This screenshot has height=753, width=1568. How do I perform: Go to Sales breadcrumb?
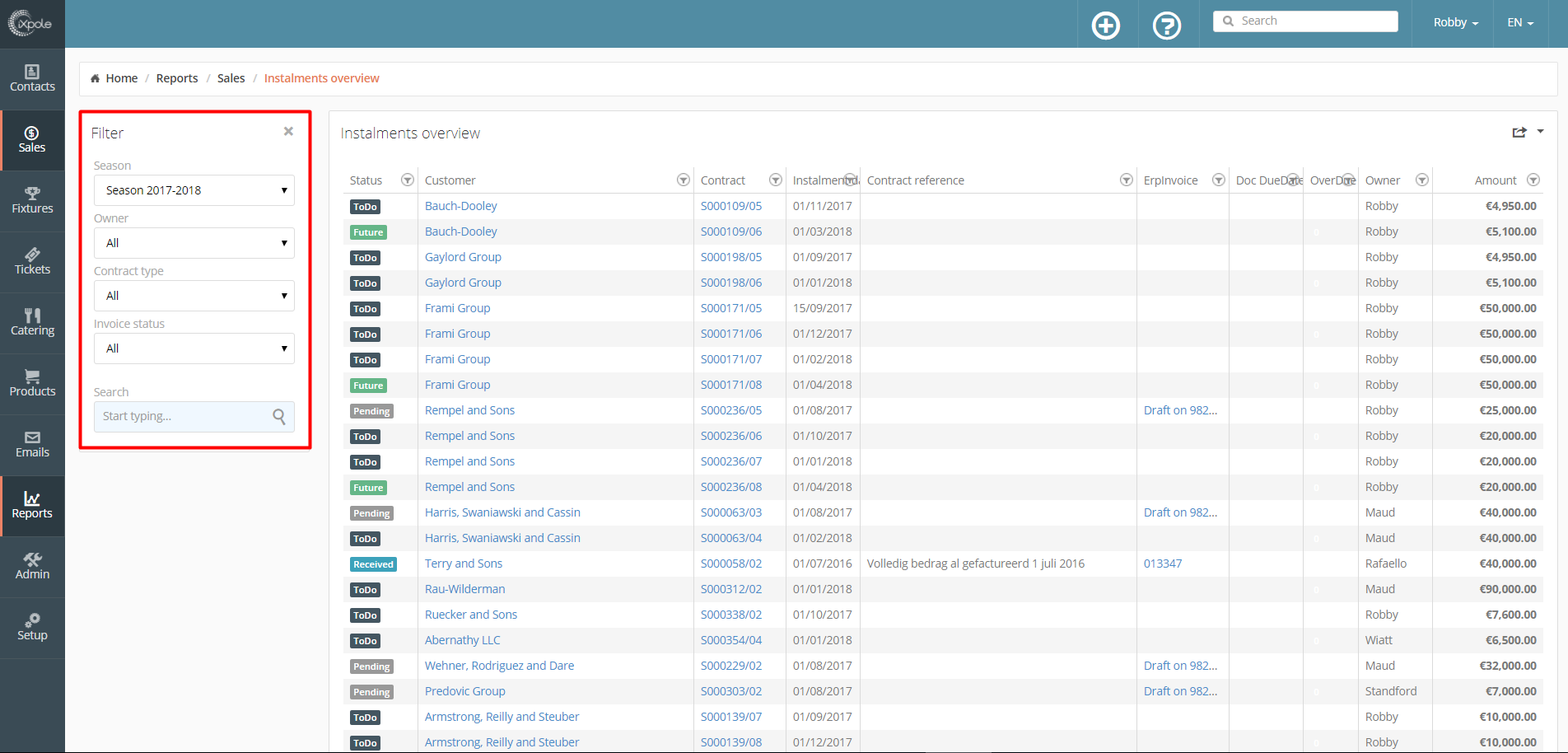[x=231, y=78]
